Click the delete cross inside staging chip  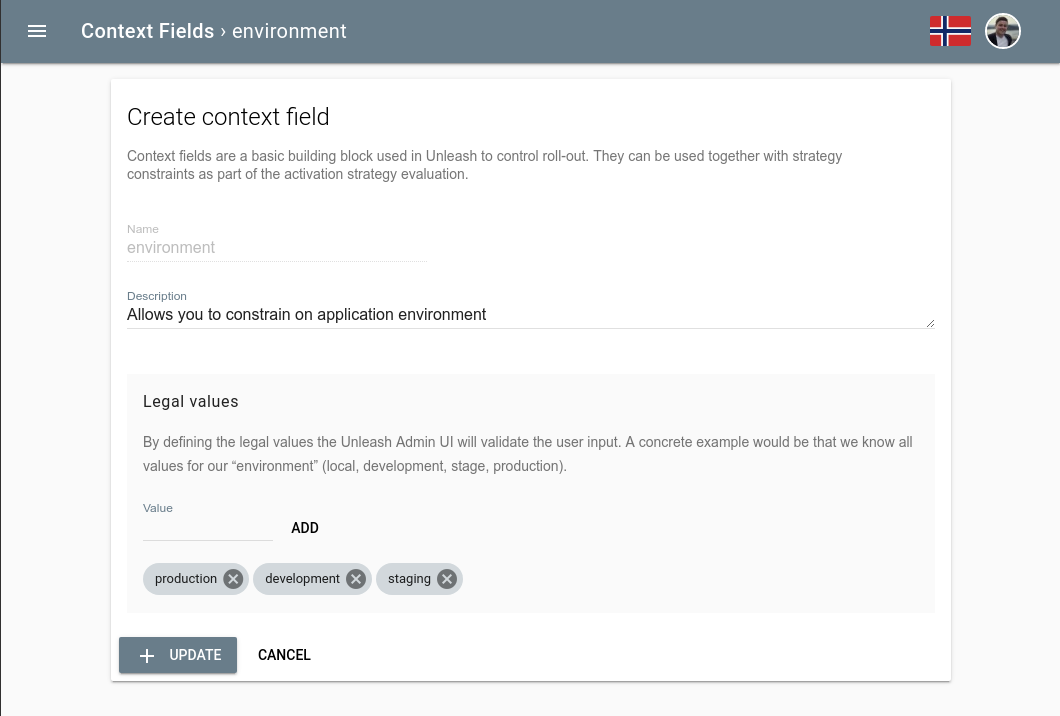(447, 578)
